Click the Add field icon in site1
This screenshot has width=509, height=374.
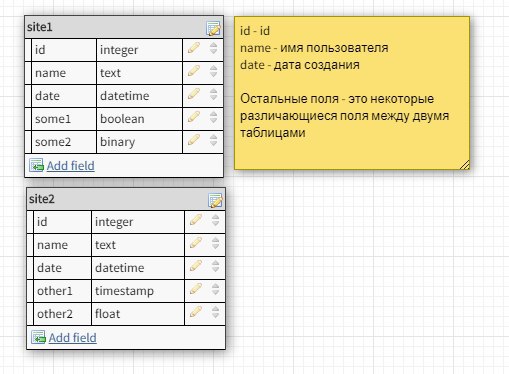(x=36, y=165)
